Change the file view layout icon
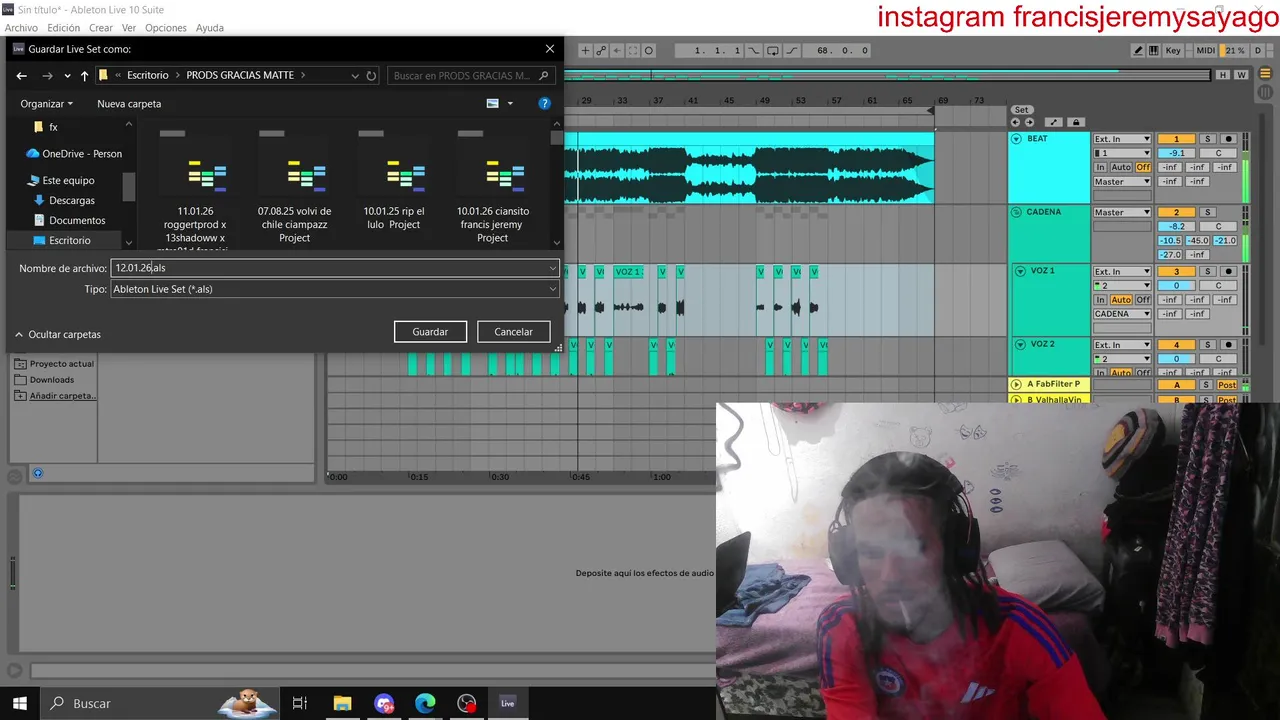 pyautogui.click(x=492, y=103)
